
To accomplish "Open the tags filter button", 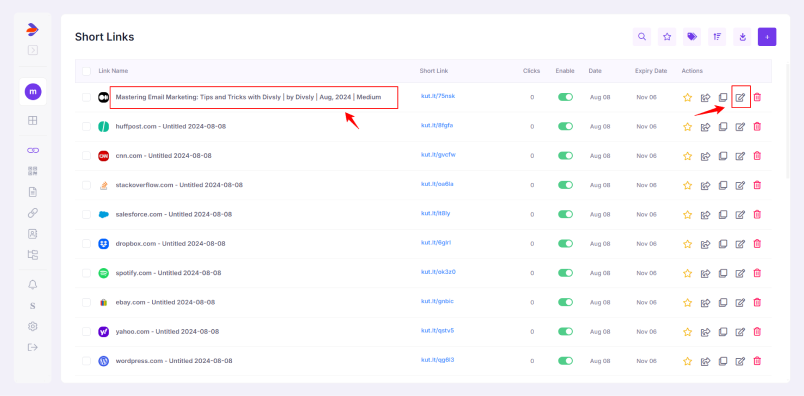I will (x=692, y=37).
